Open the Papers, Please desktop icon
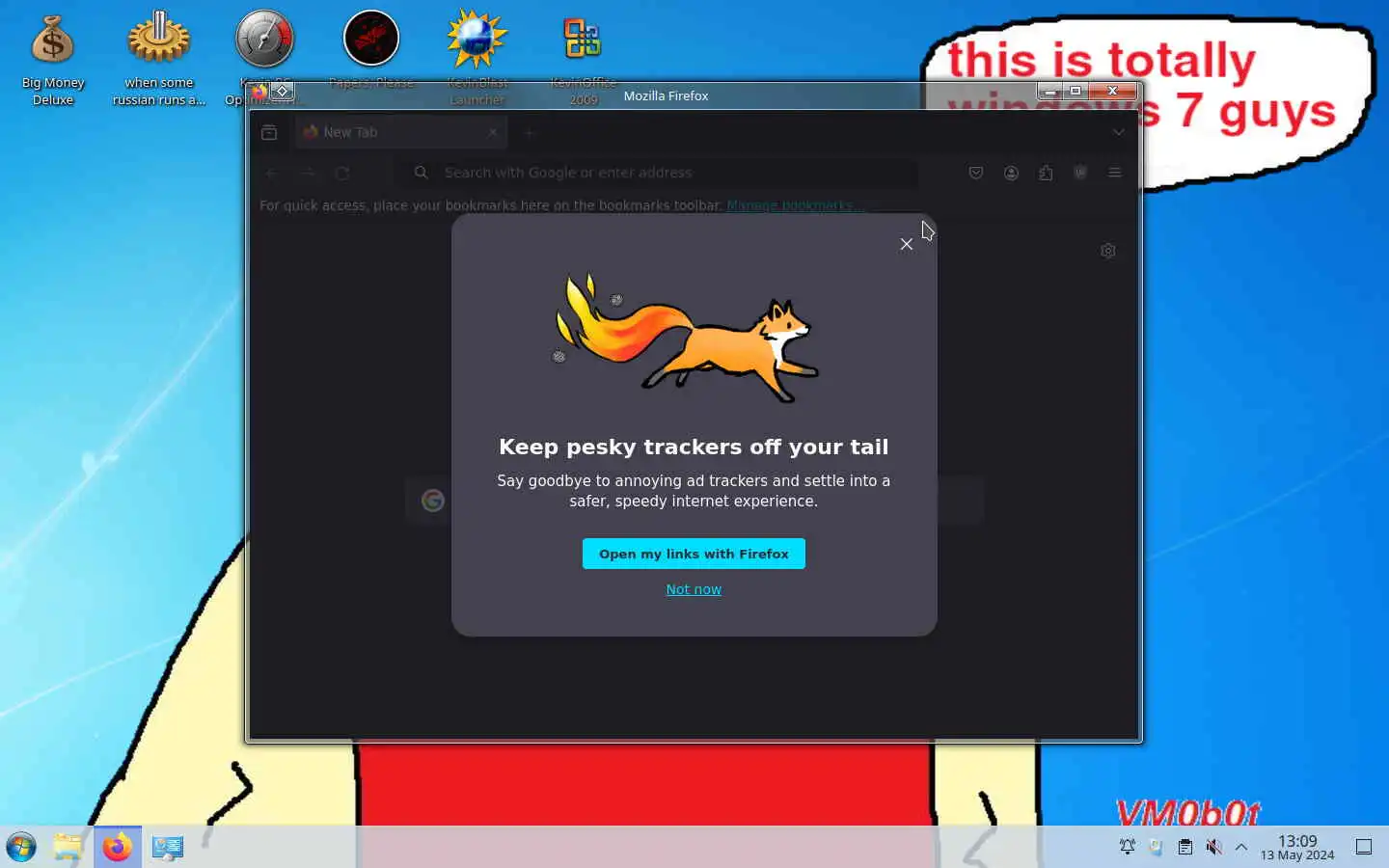 click(371, 48)
